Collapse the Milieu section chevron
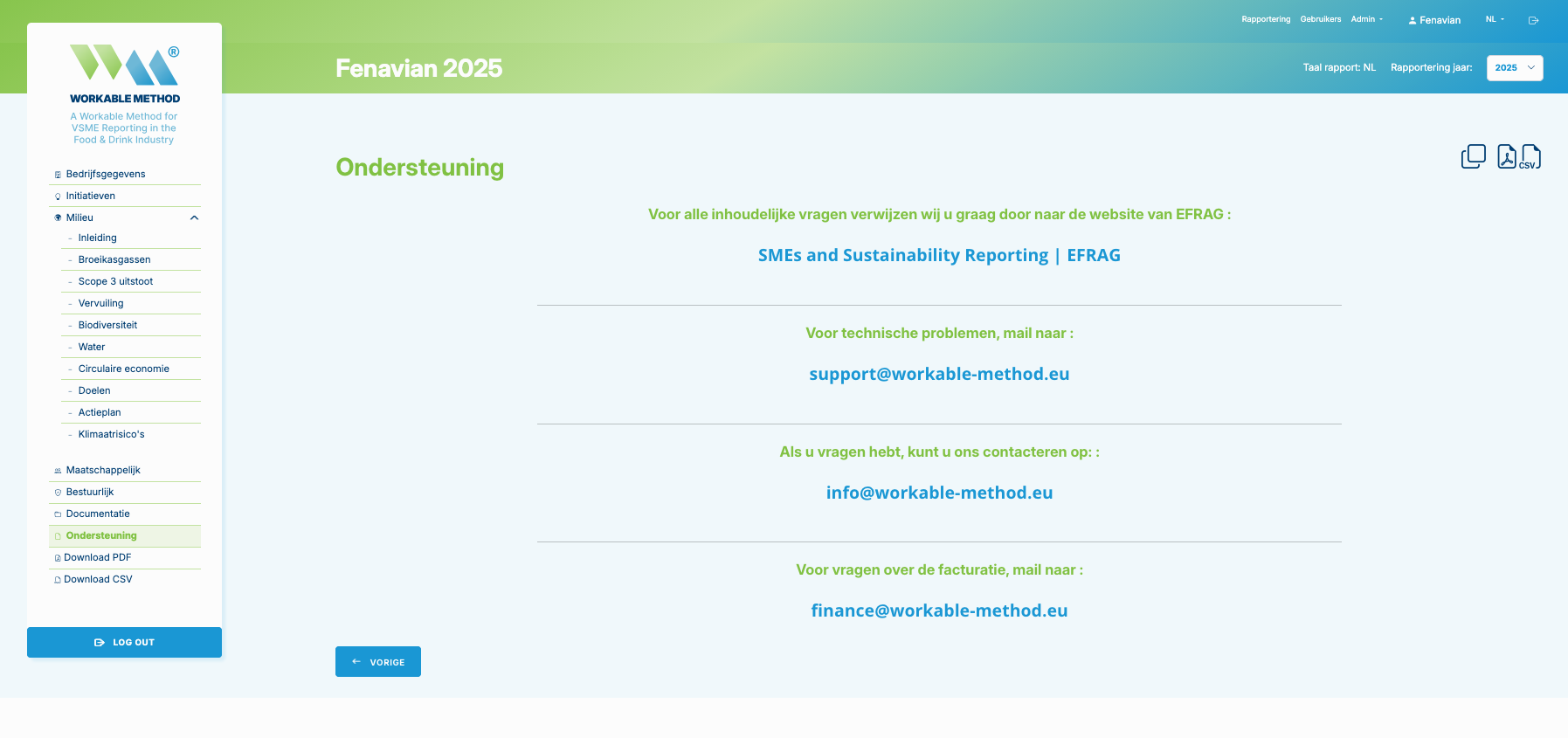 point(194,217)
